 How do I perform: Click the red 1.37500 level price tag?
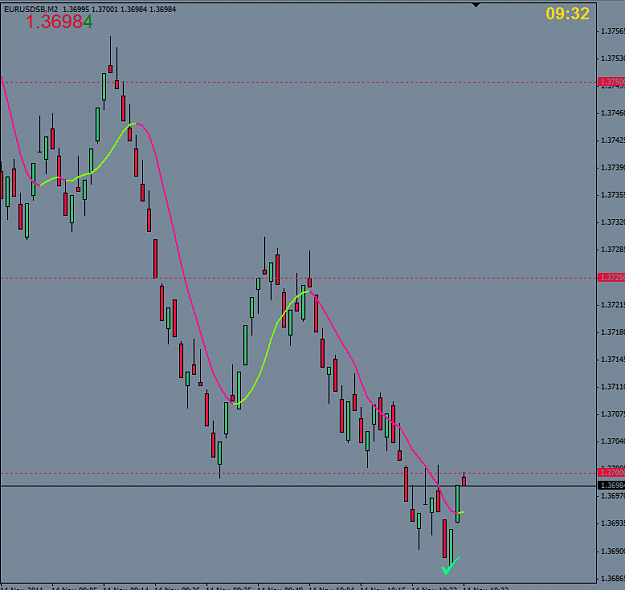[x=612, y=82]
